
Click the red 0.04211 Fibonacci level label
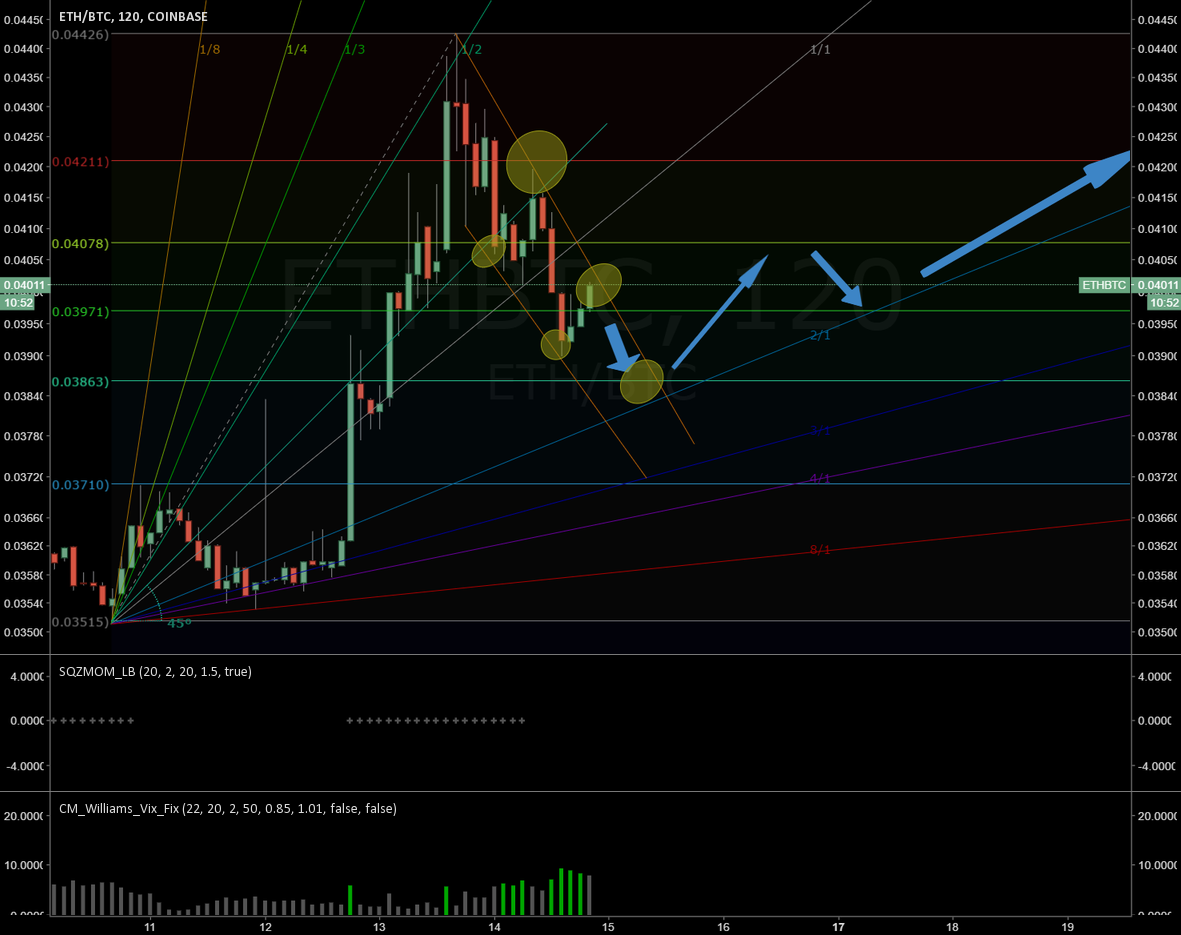coord(81,161)
